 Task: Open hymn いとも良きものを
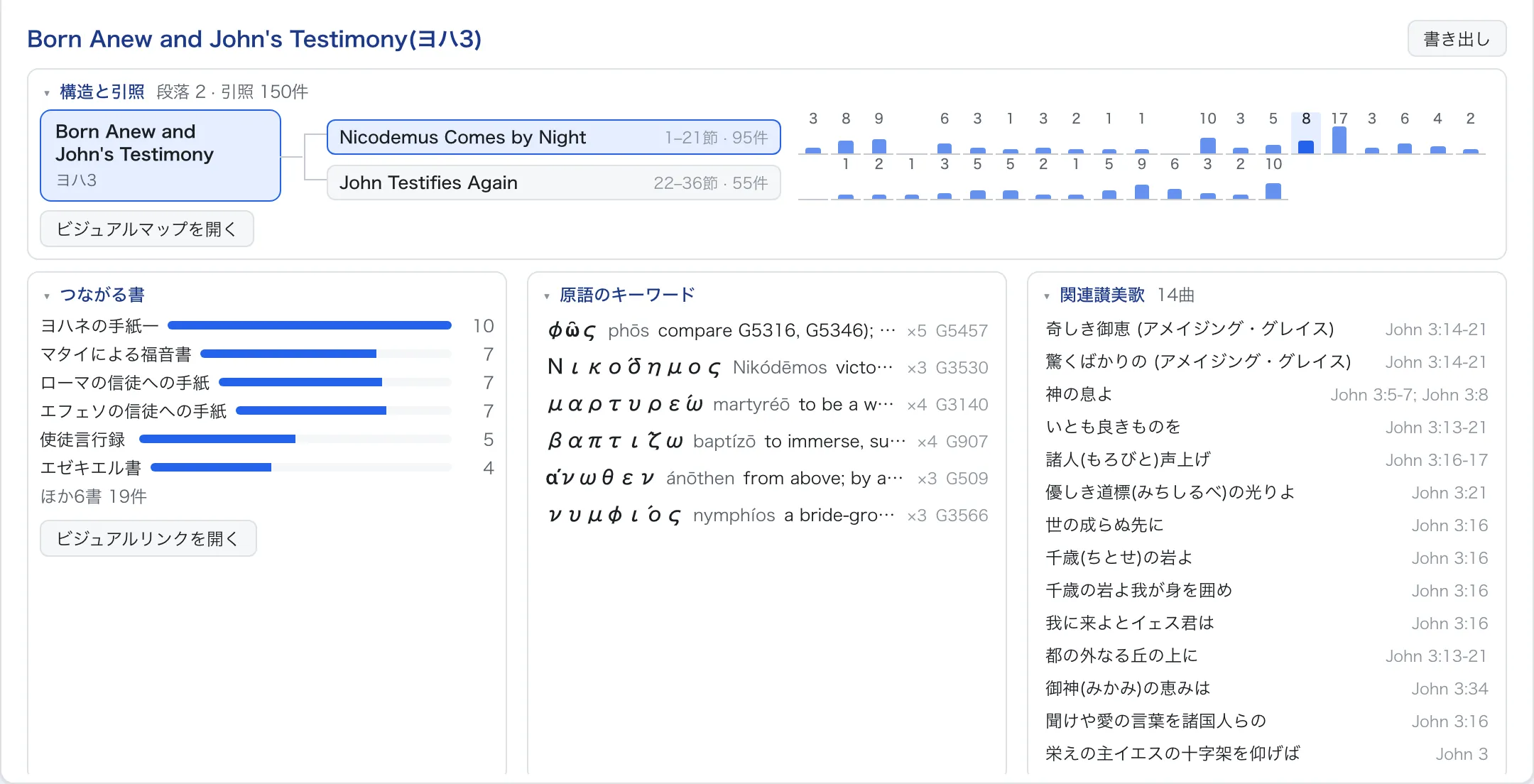1266,427
